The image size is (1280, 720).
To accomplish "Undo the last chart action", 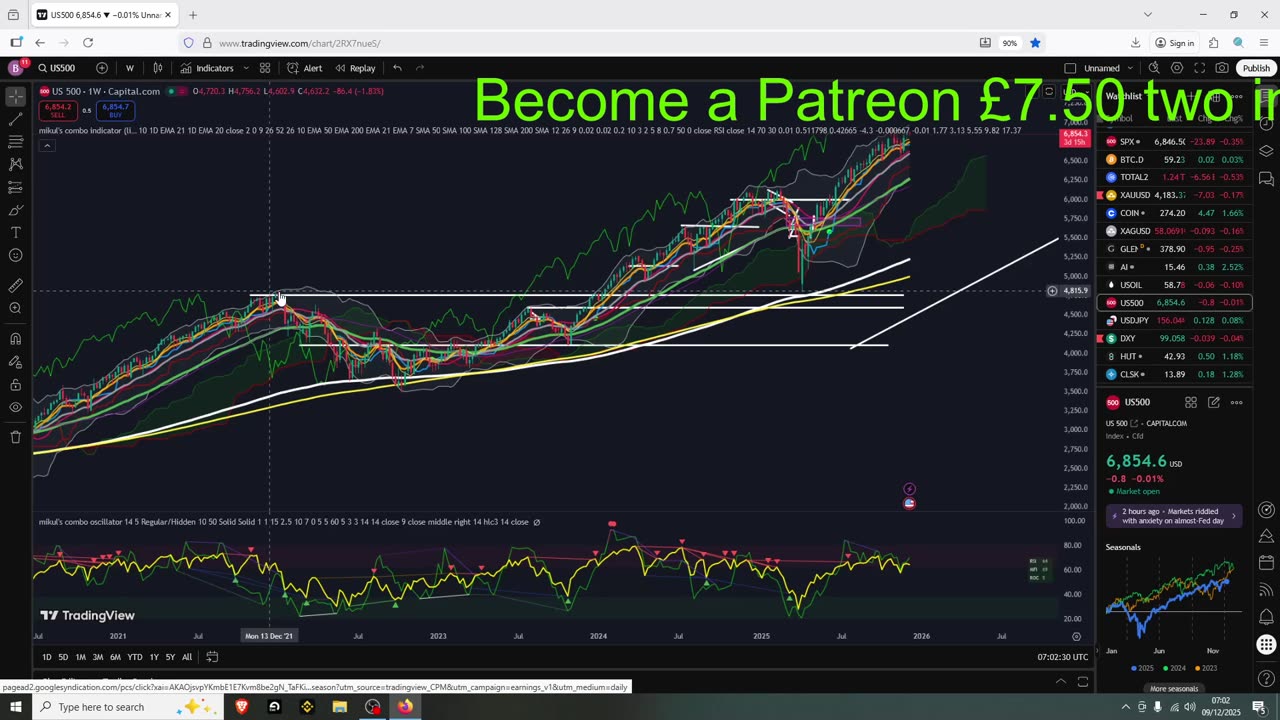I will point(397,68).
